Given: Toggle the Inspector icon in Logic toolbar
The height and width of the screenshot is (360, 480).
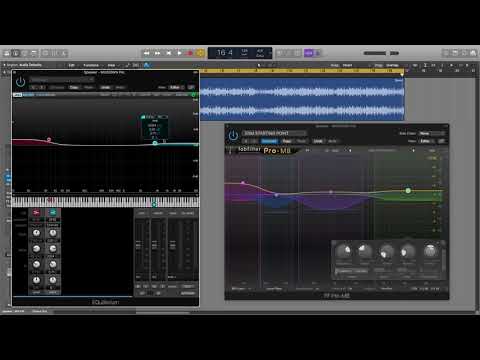Looking at the screenshot, I should pos(15,53).
